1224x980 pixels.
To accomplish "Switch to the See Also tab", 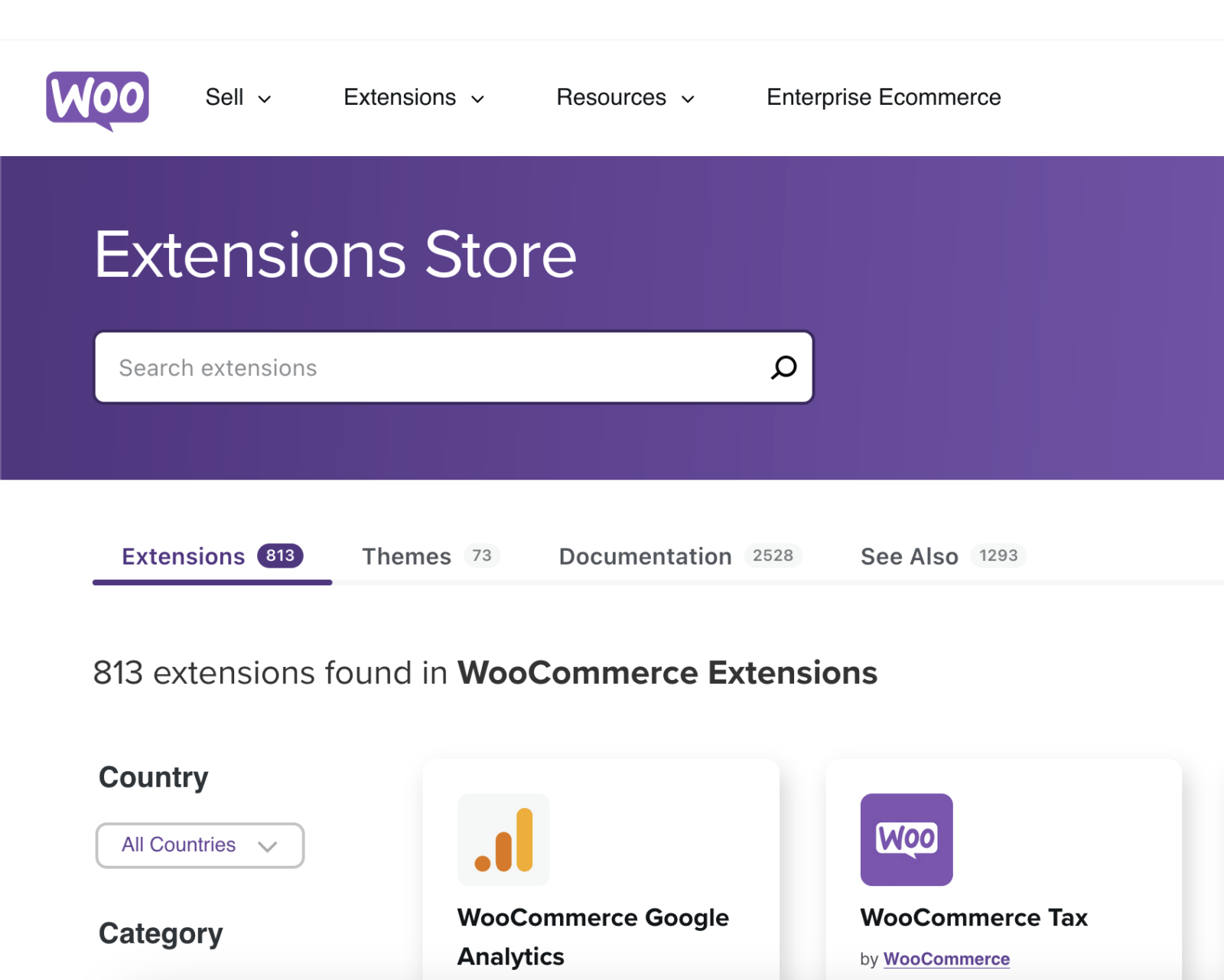I will click(x=943, y=556).
